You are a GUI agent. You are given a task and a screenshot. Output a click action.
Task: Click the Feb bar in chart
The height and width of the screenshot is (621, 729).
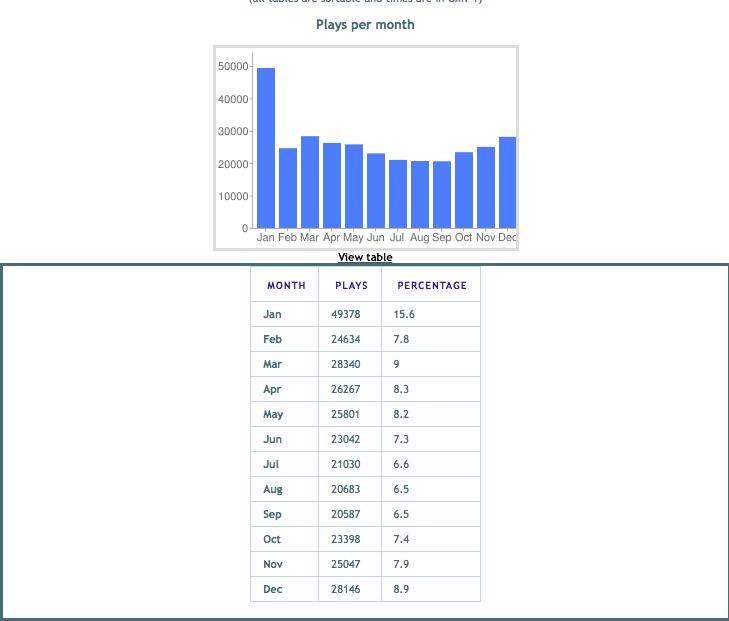click(x=288, y=188)
